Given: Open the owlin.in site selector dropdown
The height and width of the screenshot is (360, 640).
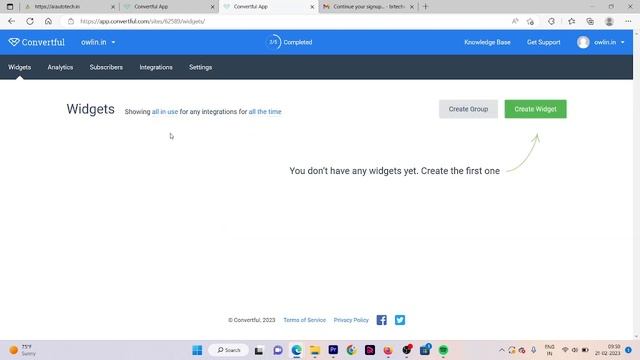Looking at the screenshot, I should (98, 42).
